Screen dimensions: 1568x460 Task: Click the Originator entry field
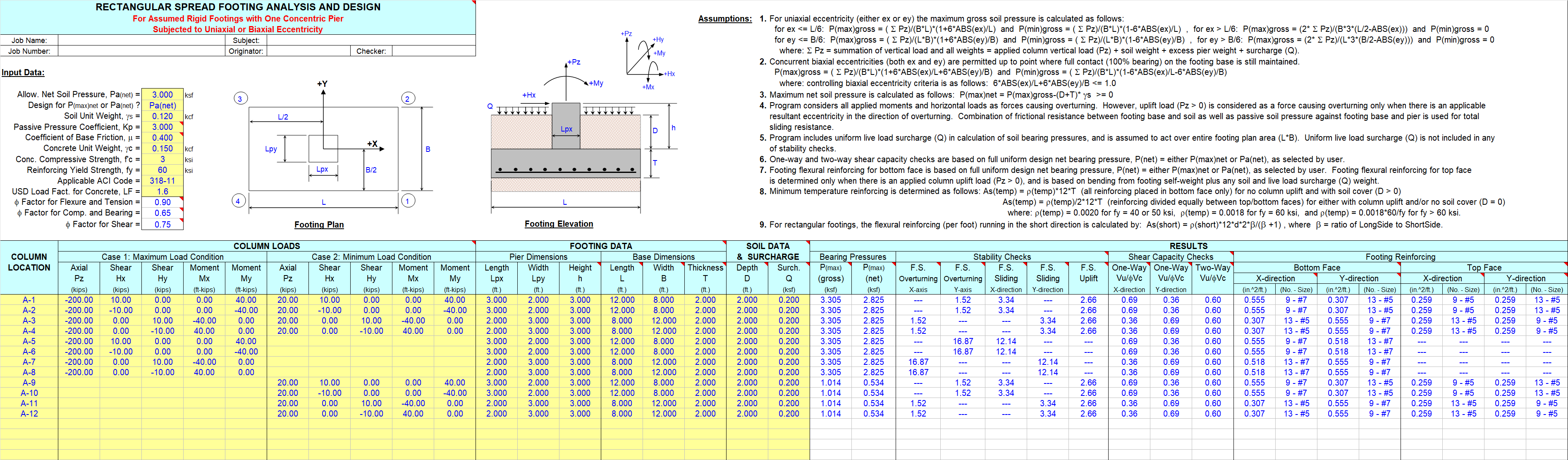308,51
